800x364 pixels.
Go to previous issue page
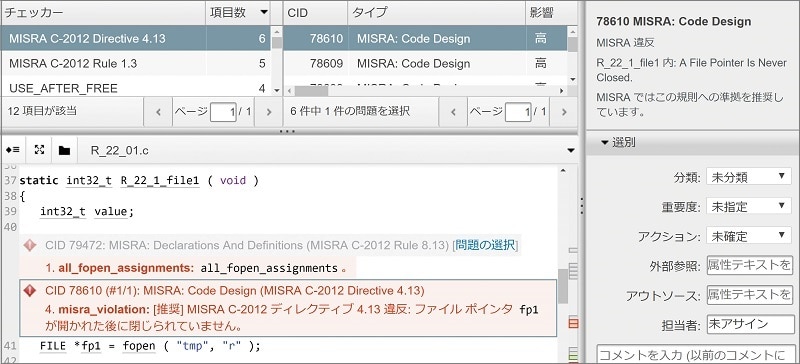click(x=453, y=111)
